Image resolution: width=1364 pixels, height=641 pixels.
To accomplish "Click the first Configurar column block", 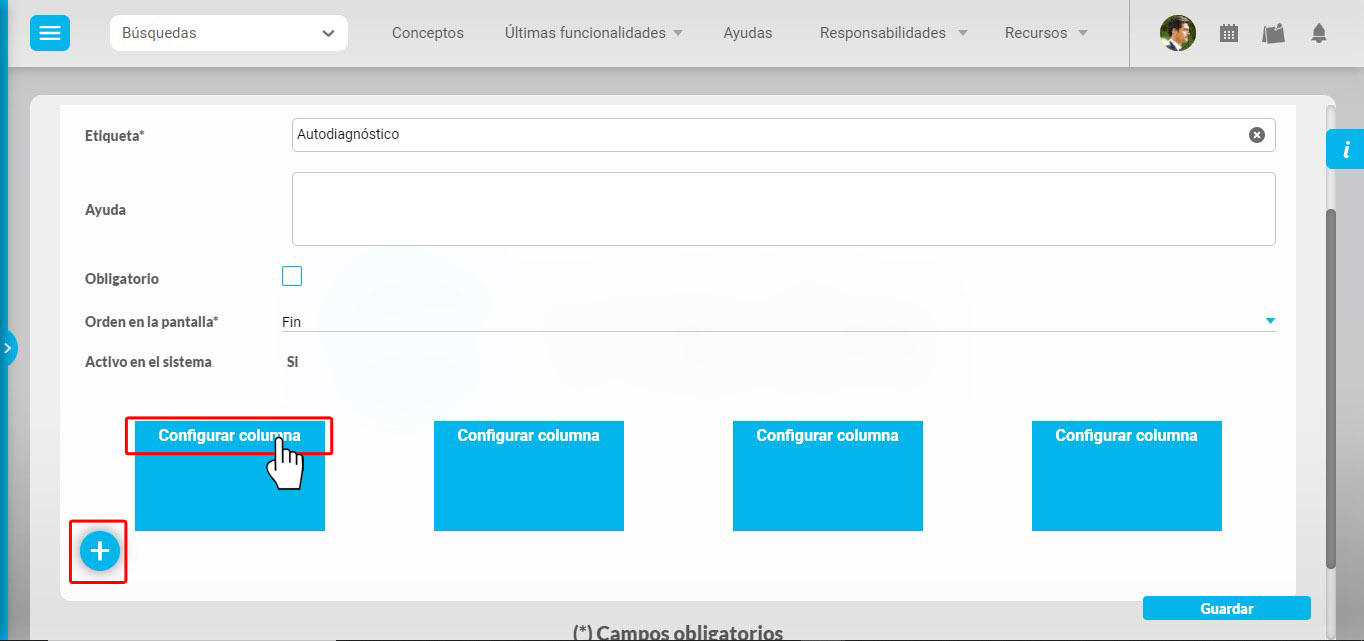I will click(229, 436).
